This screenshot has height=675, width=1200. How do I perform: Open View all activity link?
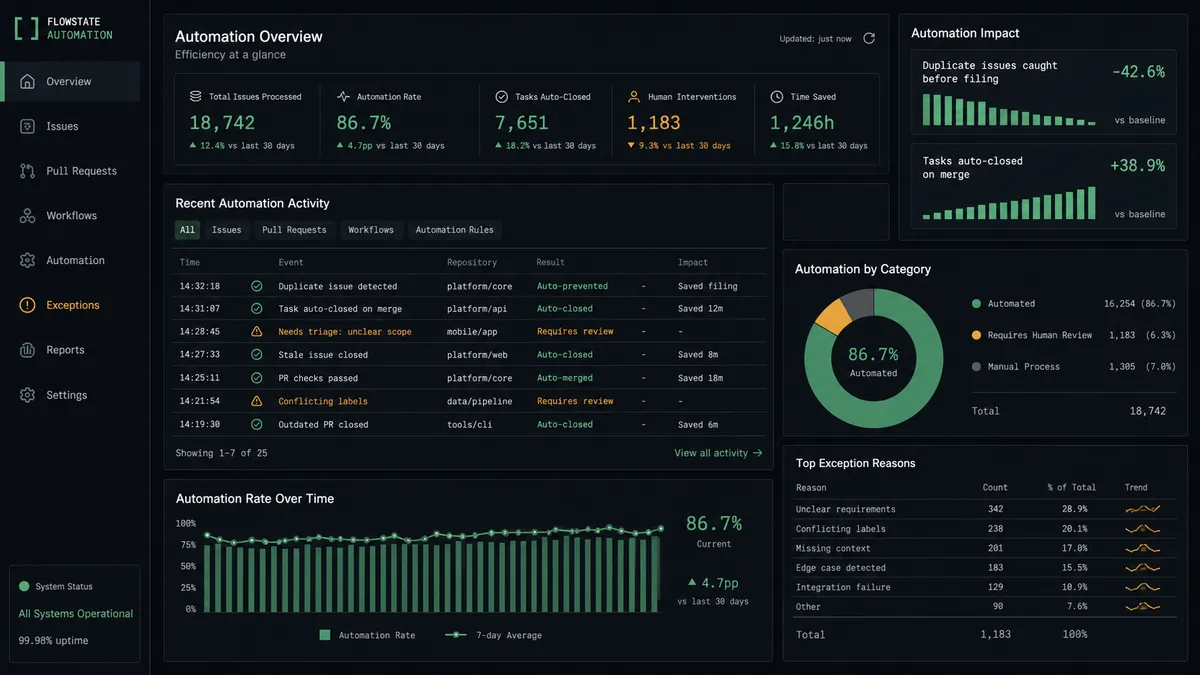718,453
